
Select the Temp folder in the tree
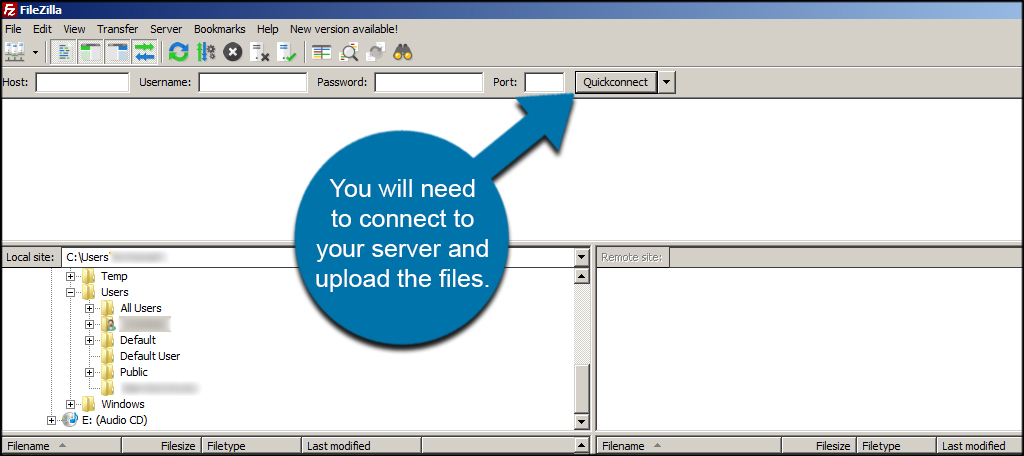pyautogui.click(x=114, y=276)
